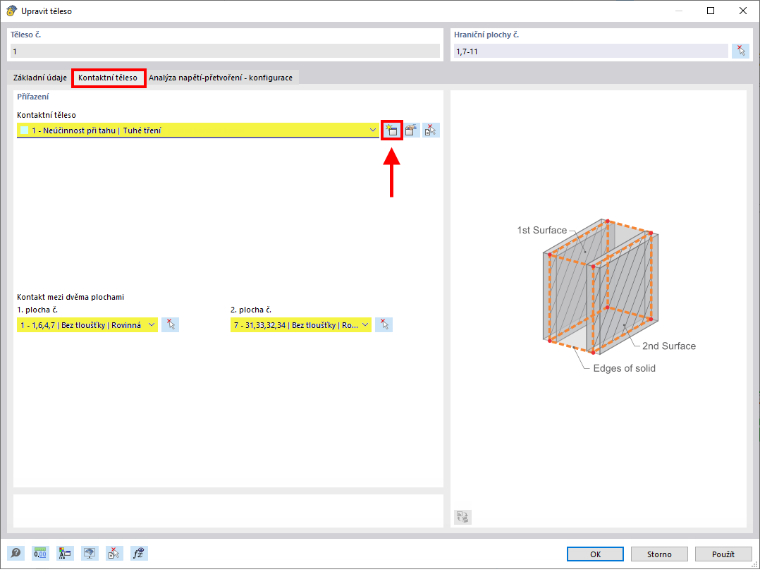The width and height of the screenshot is (760, 572).
Task: Click the "Přiřazení" section heading
Action: (x=33, y=96)
